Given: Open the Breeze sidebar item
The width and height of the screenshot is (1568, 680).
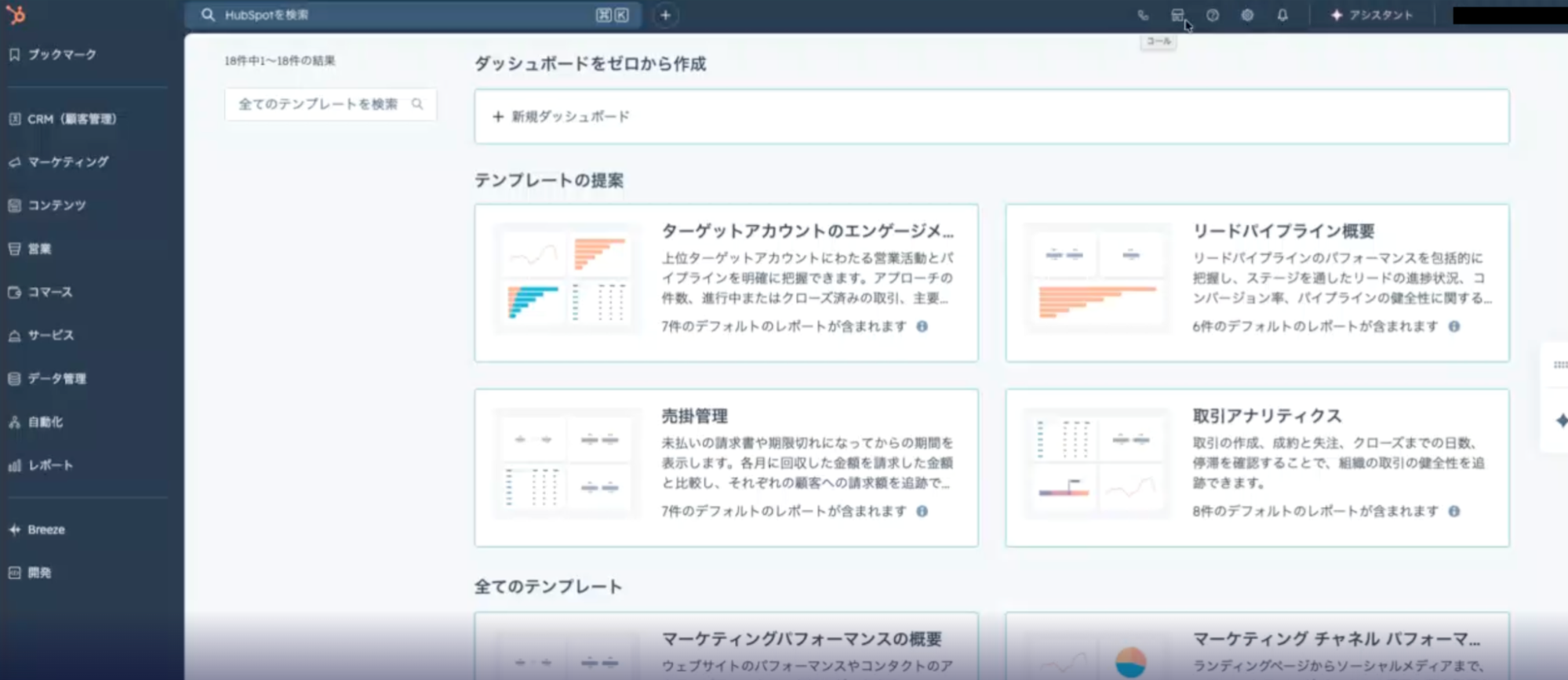Looking at the screenshot, I should coord(46,529).
